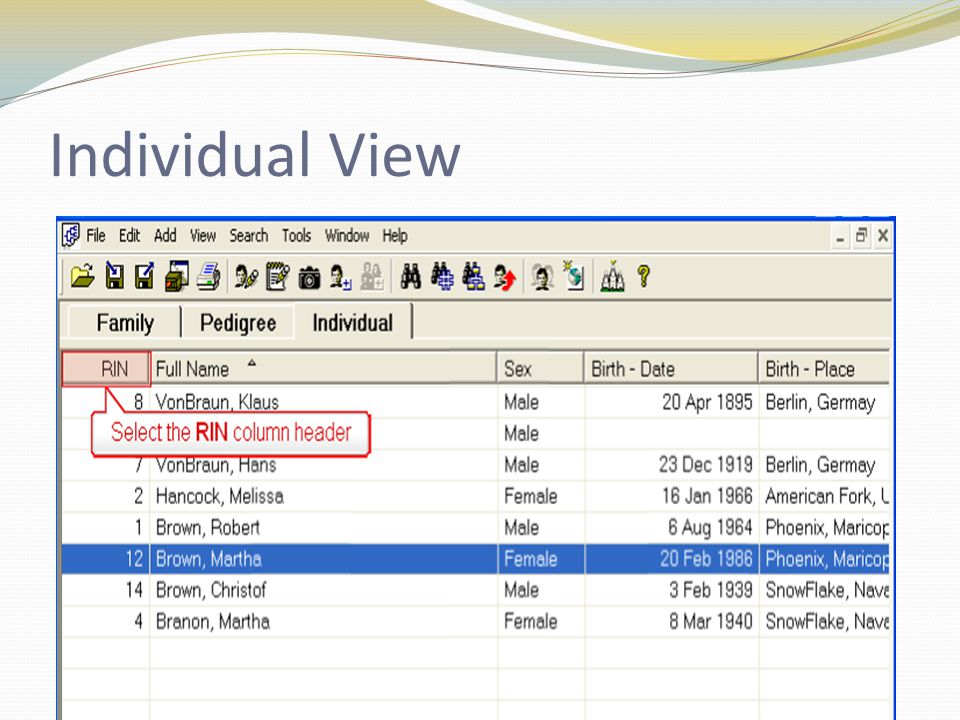
Task: Click birth place American Fork cell
Action: coord(824,496)
